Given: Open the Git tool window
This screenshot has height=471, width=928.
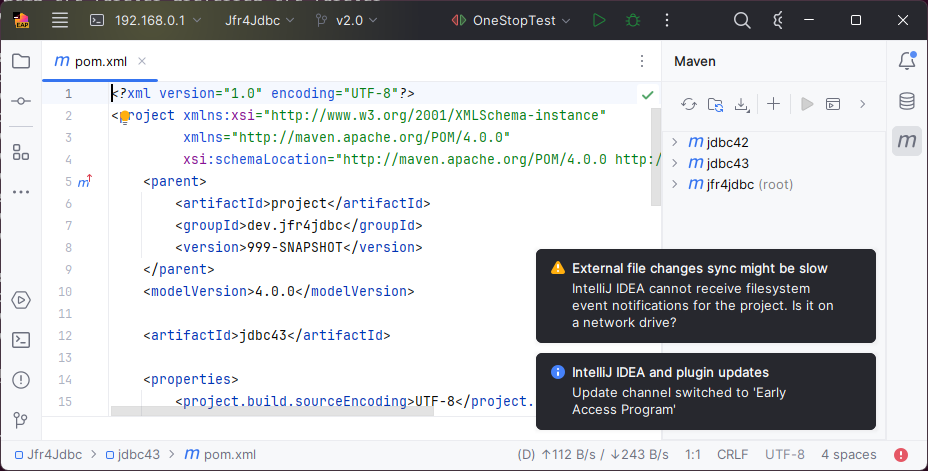Looking at the screenshot, I should coord(21,420).
